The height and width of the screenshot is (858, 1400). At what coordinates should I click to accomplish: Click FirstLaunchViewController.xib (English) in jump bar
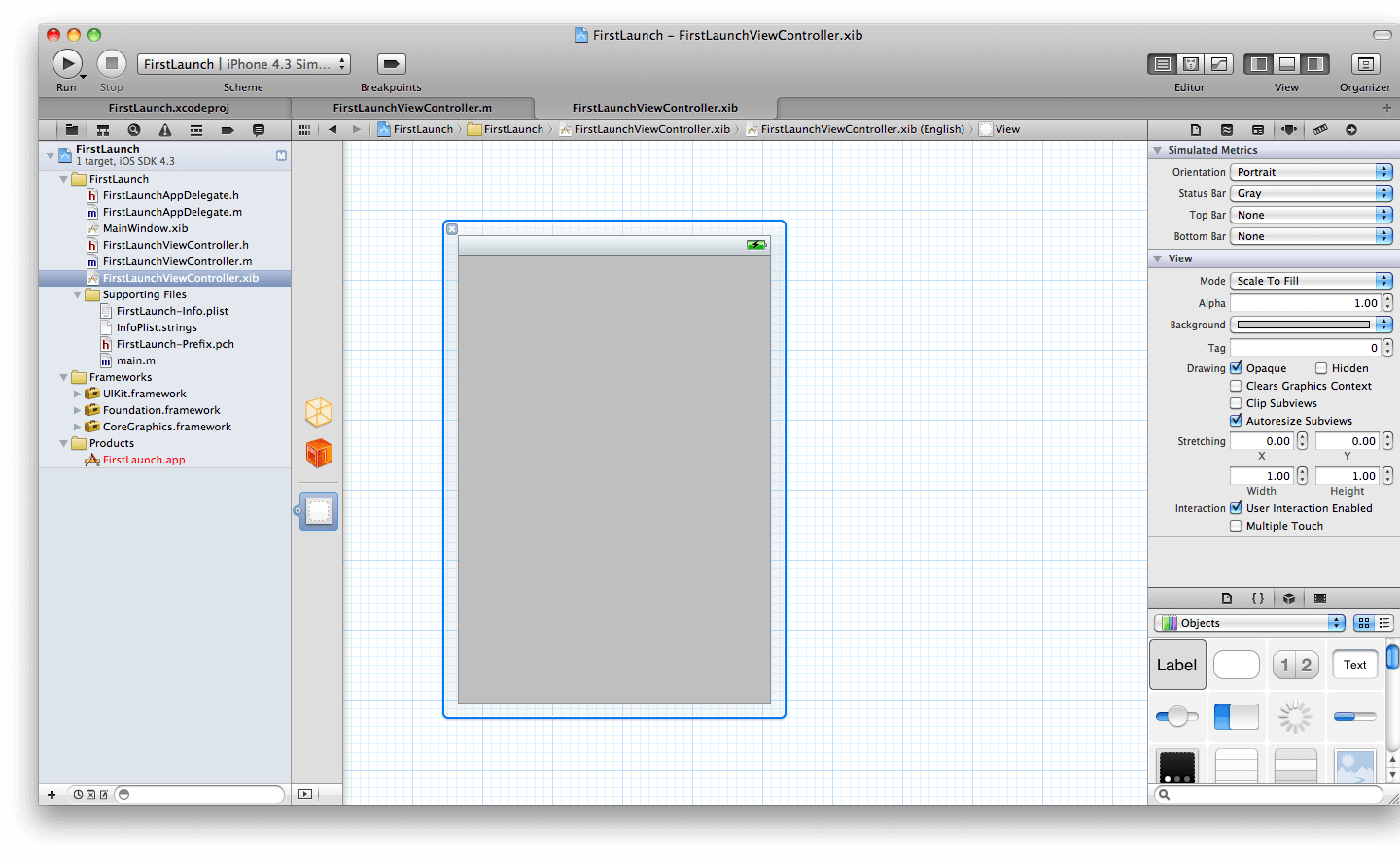click(x=855, y=129)
